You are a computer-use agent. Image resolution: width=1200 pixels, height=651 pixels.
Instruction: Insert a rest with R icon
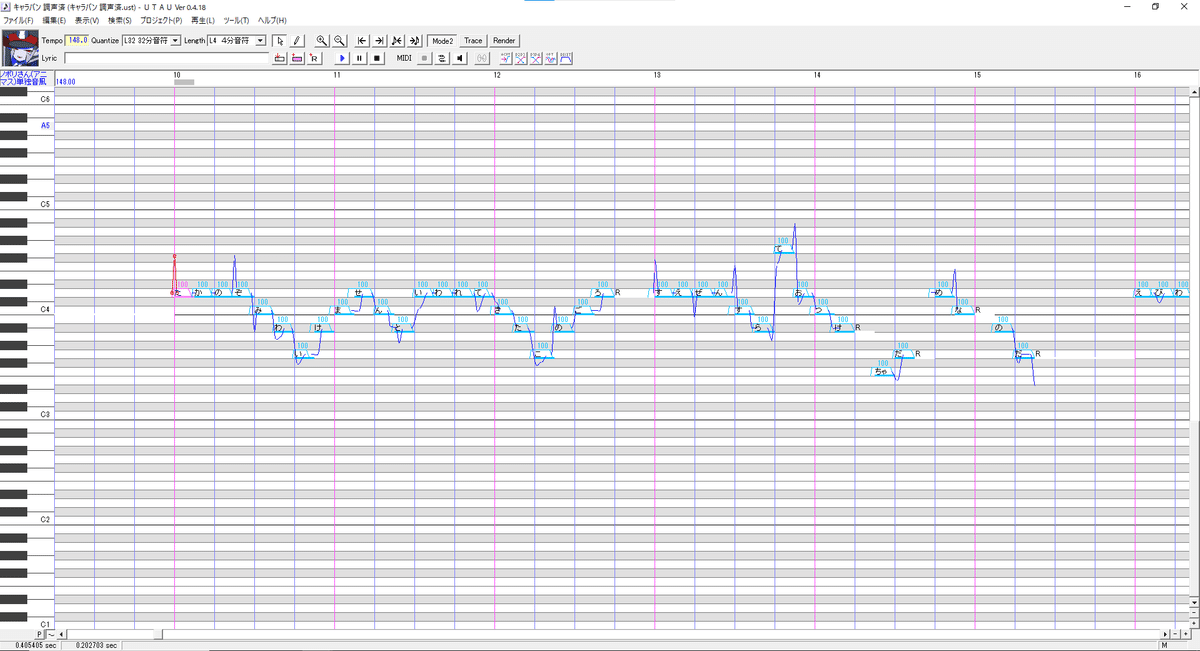[x=314, y=58]
